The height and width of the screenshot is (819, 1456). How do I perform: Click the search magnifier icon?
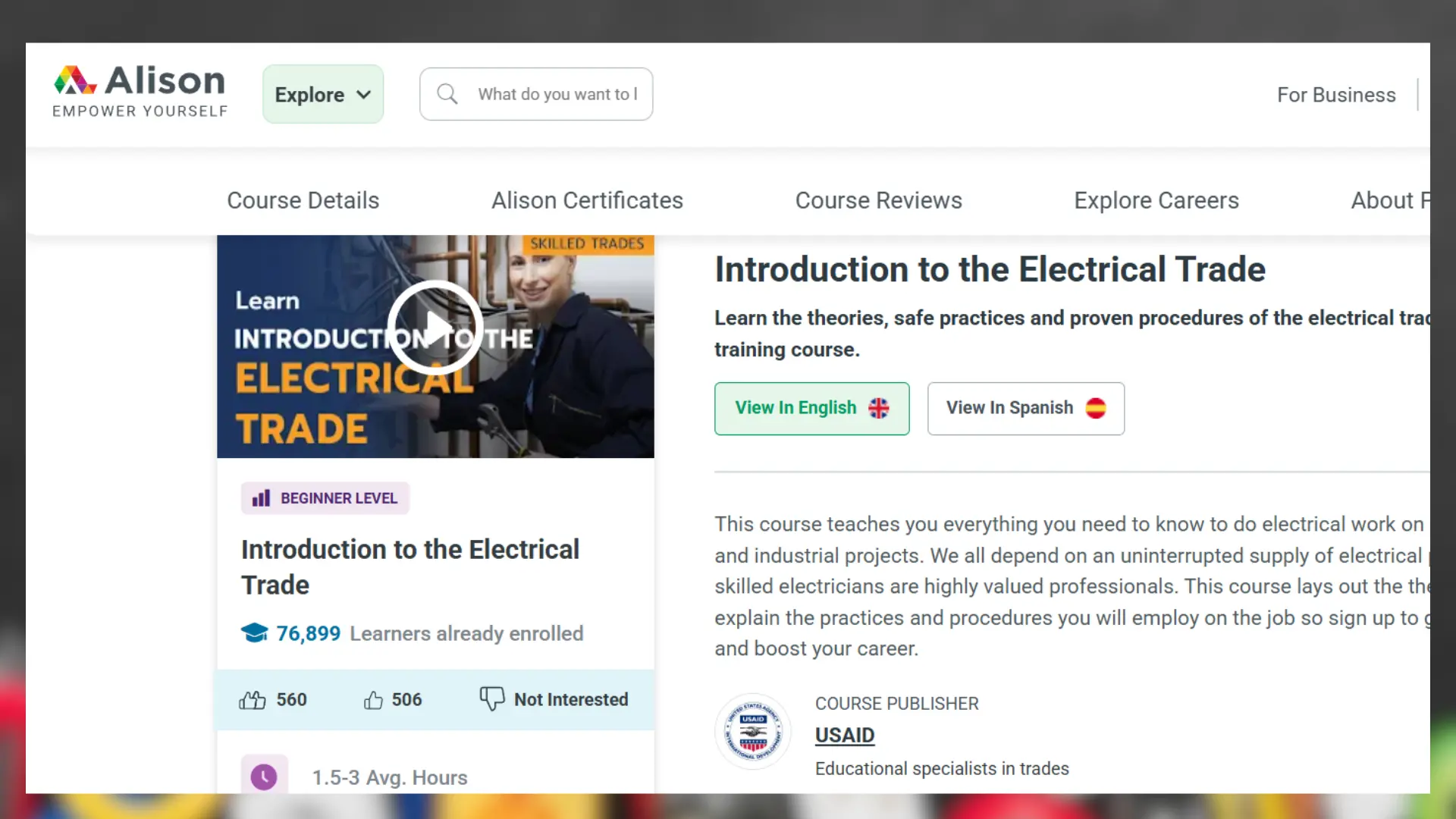(x=447, y=94)
